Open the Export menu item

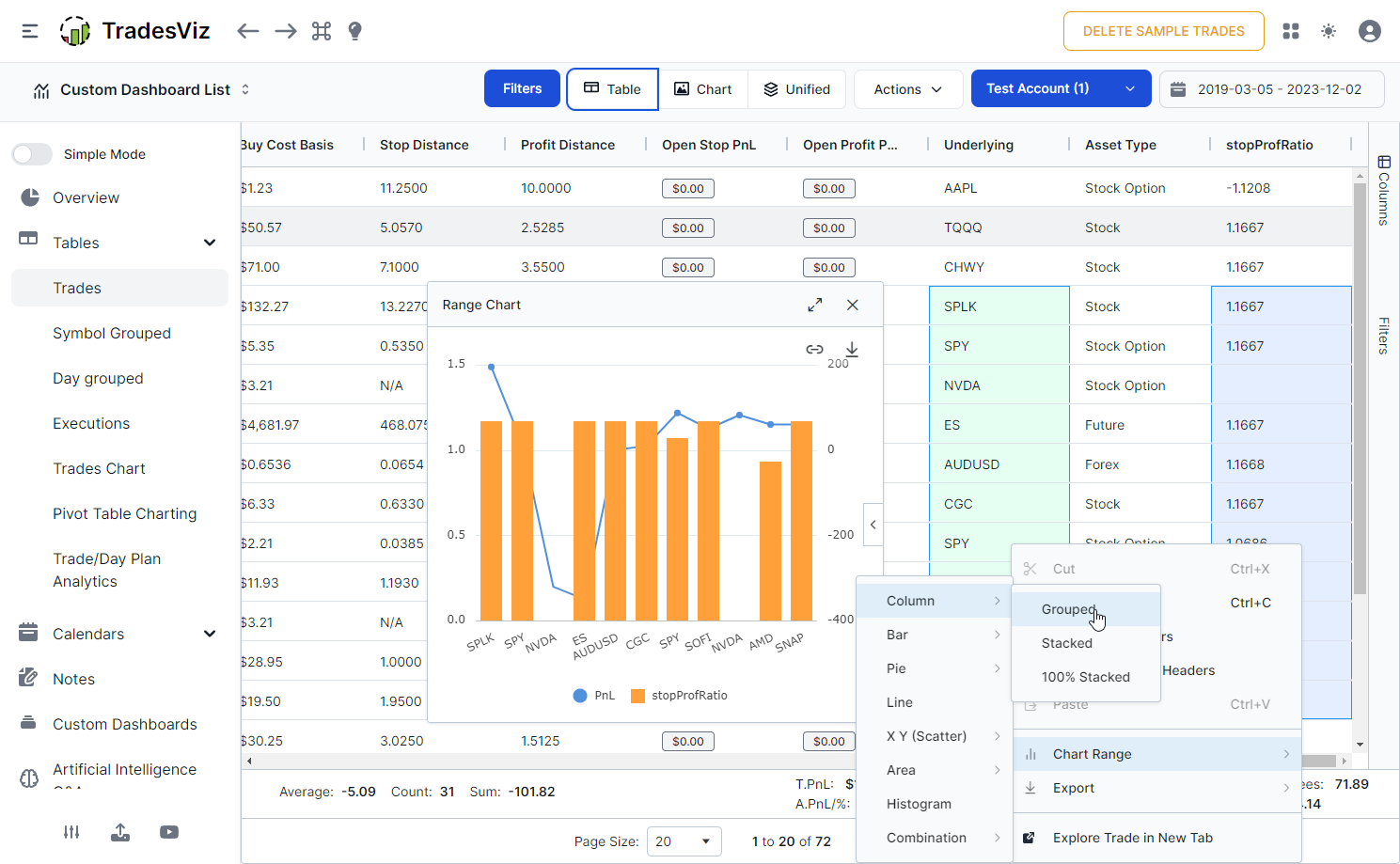point(1157,788)
